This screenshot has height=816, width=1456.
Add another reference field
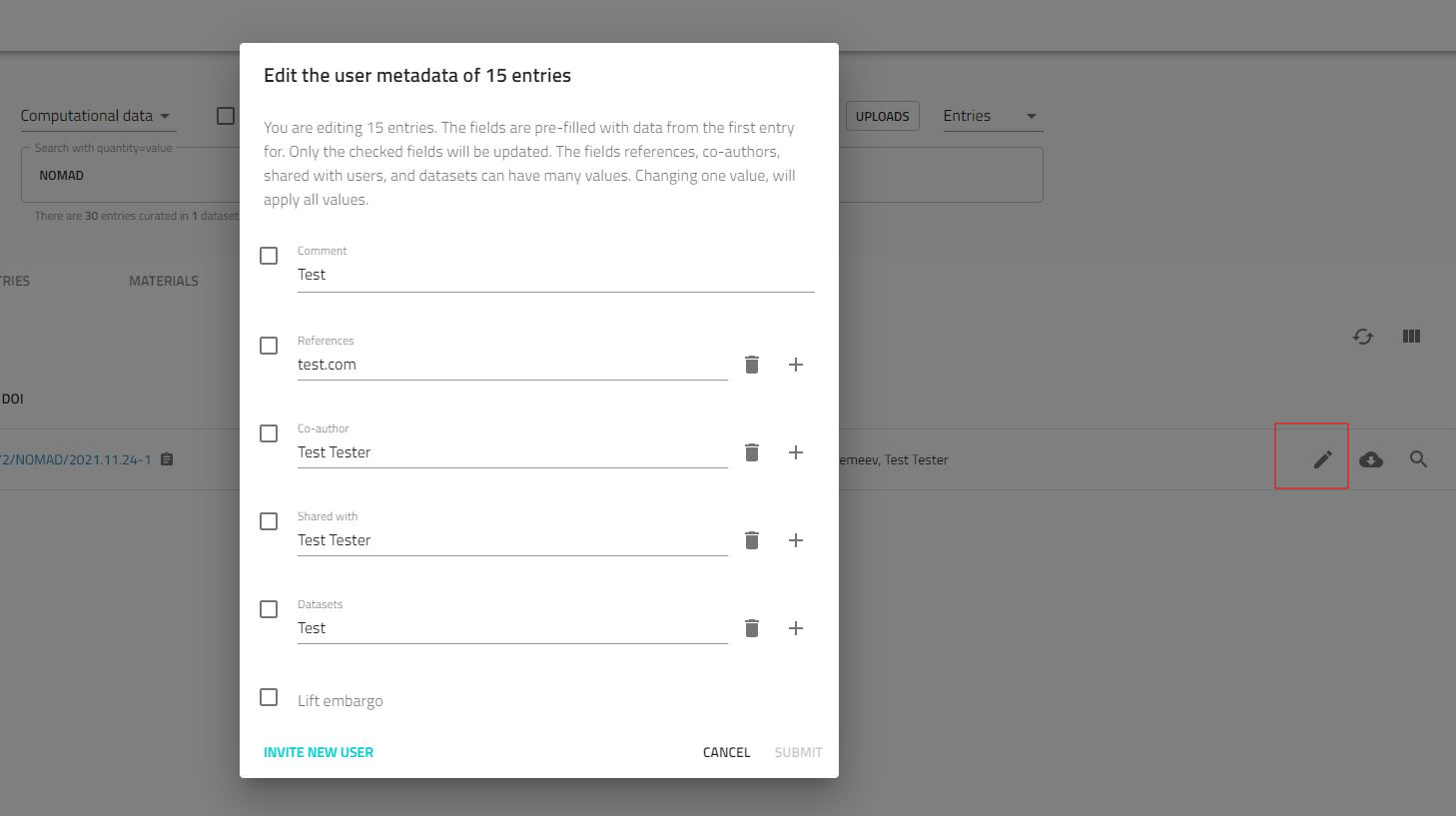click(796, 365)
